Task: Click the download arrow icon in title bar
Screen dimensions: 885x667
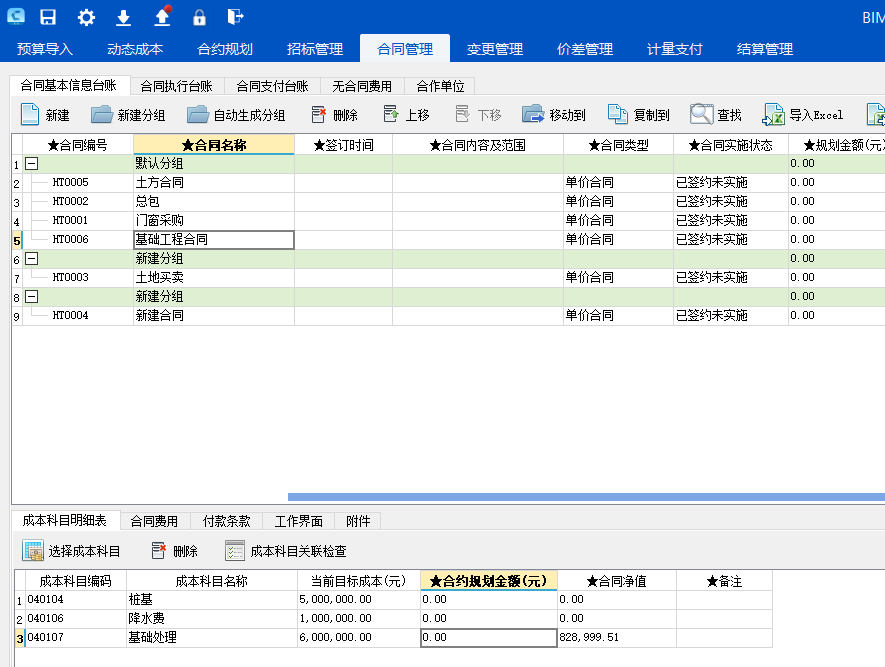Action: coord(123,17)
